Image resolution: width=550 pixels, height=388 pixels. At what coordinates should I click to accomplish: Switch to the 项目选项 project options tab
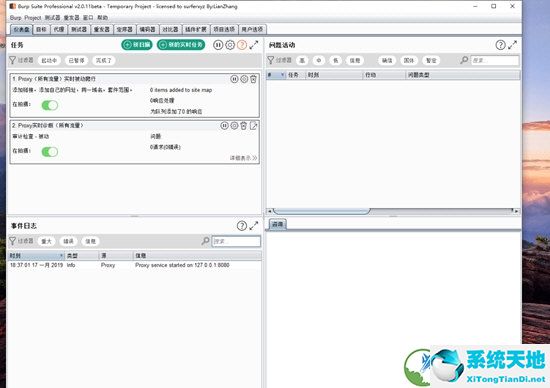click(x=224, y=29)
